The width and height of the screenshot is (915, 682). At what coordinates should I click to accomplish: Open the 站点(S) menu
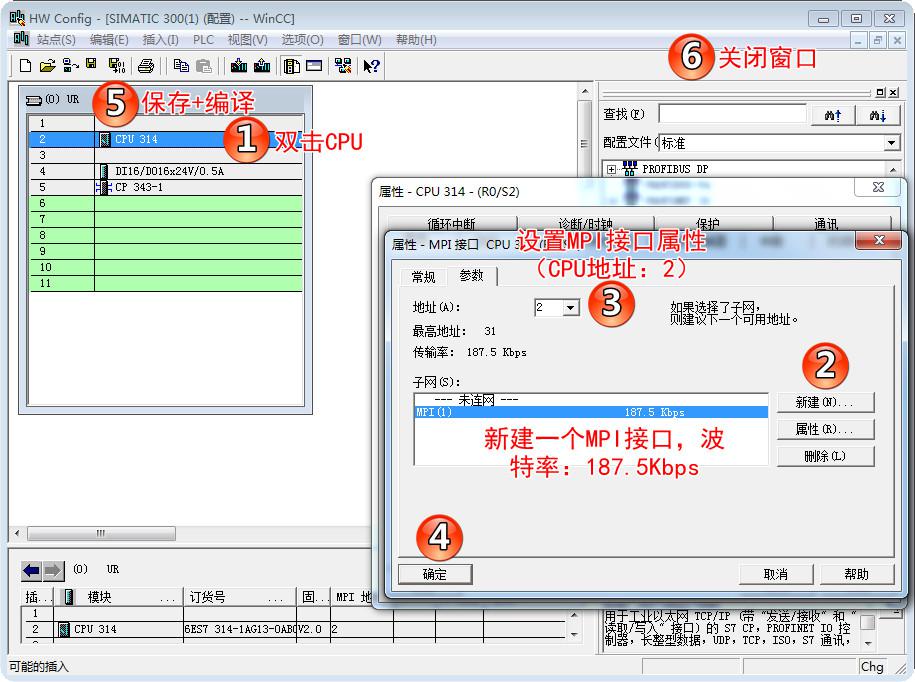click(x=56, y=40)
